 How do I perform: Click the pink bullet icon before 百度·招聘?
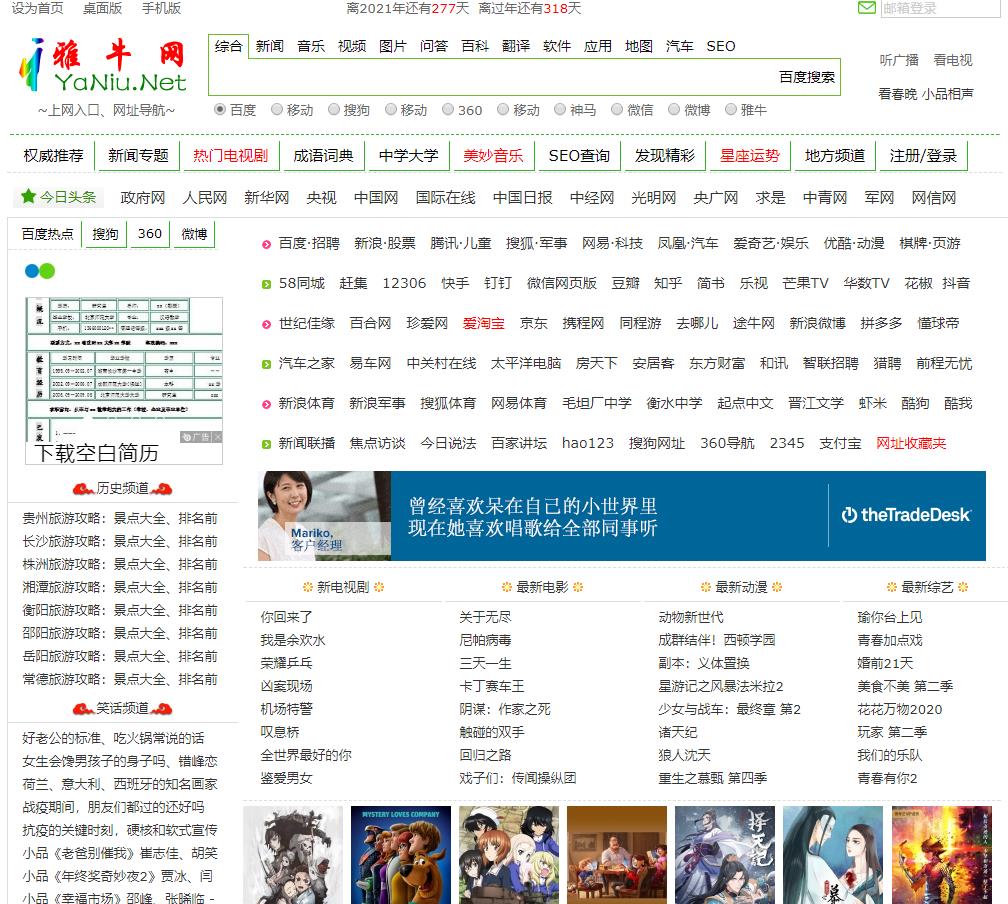(x=266, y=244)
